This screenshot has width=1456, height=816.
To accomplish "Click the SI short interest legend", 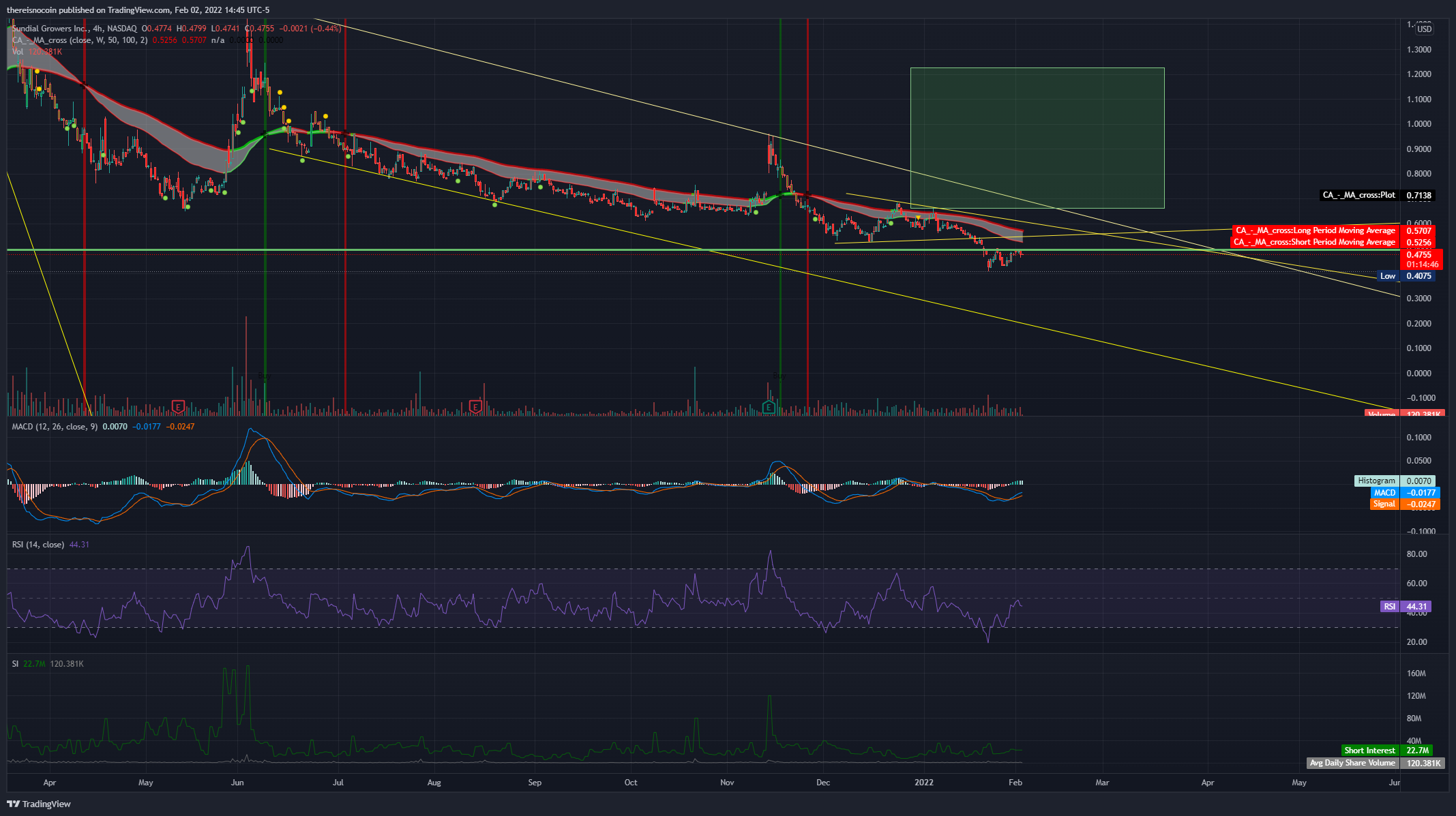I will point(15,664).
